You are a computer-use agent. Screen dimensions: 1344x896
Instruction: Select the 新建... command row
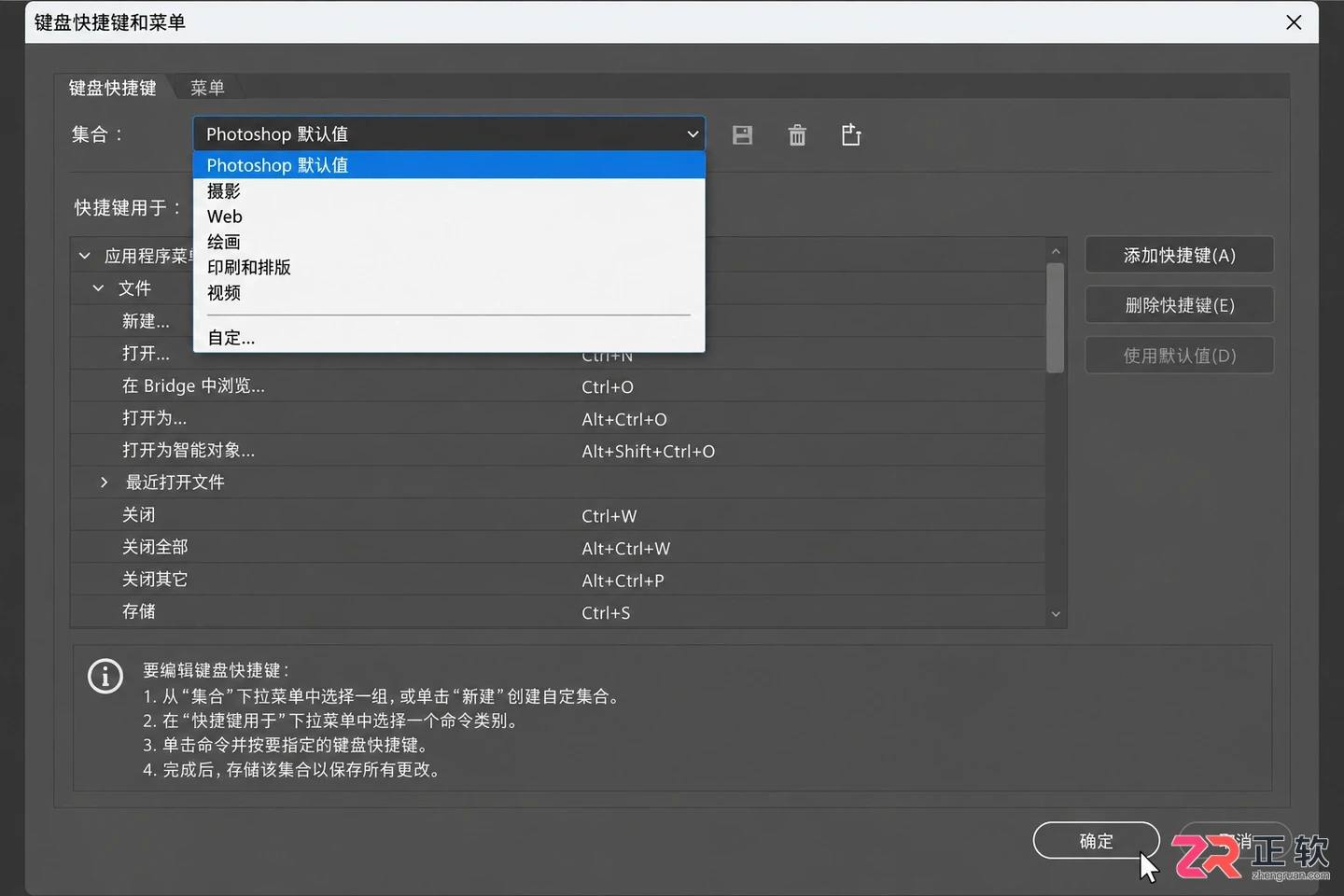(558, 321)
